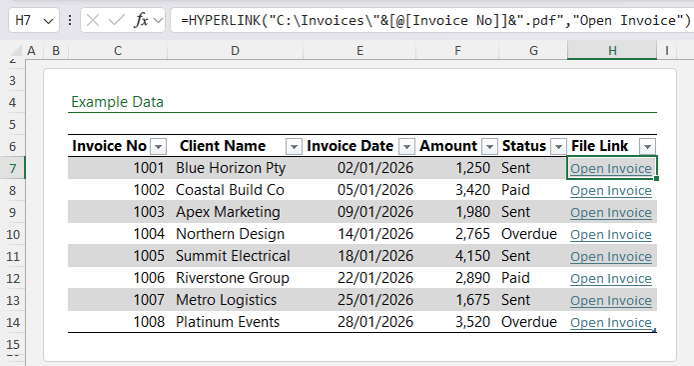Select row header 14
This screenshot has height=366, width=694.
pyautogui.click(x=12, y=323)
